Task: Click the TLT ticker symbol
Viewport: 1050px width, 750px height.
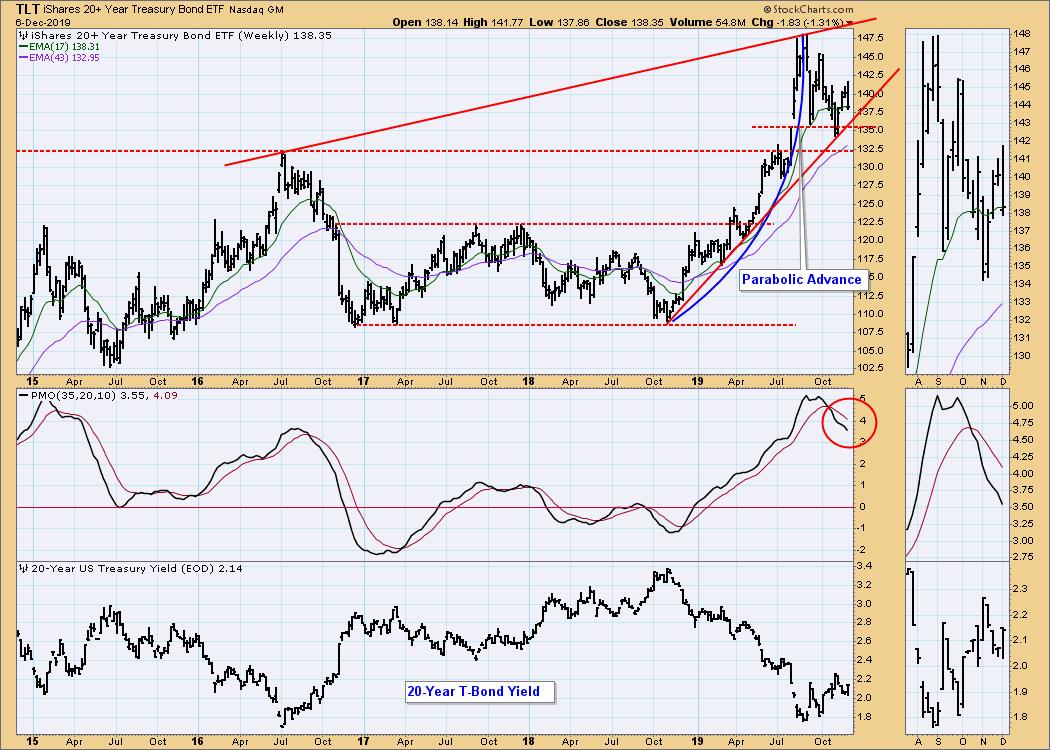Action: point(29,9)
